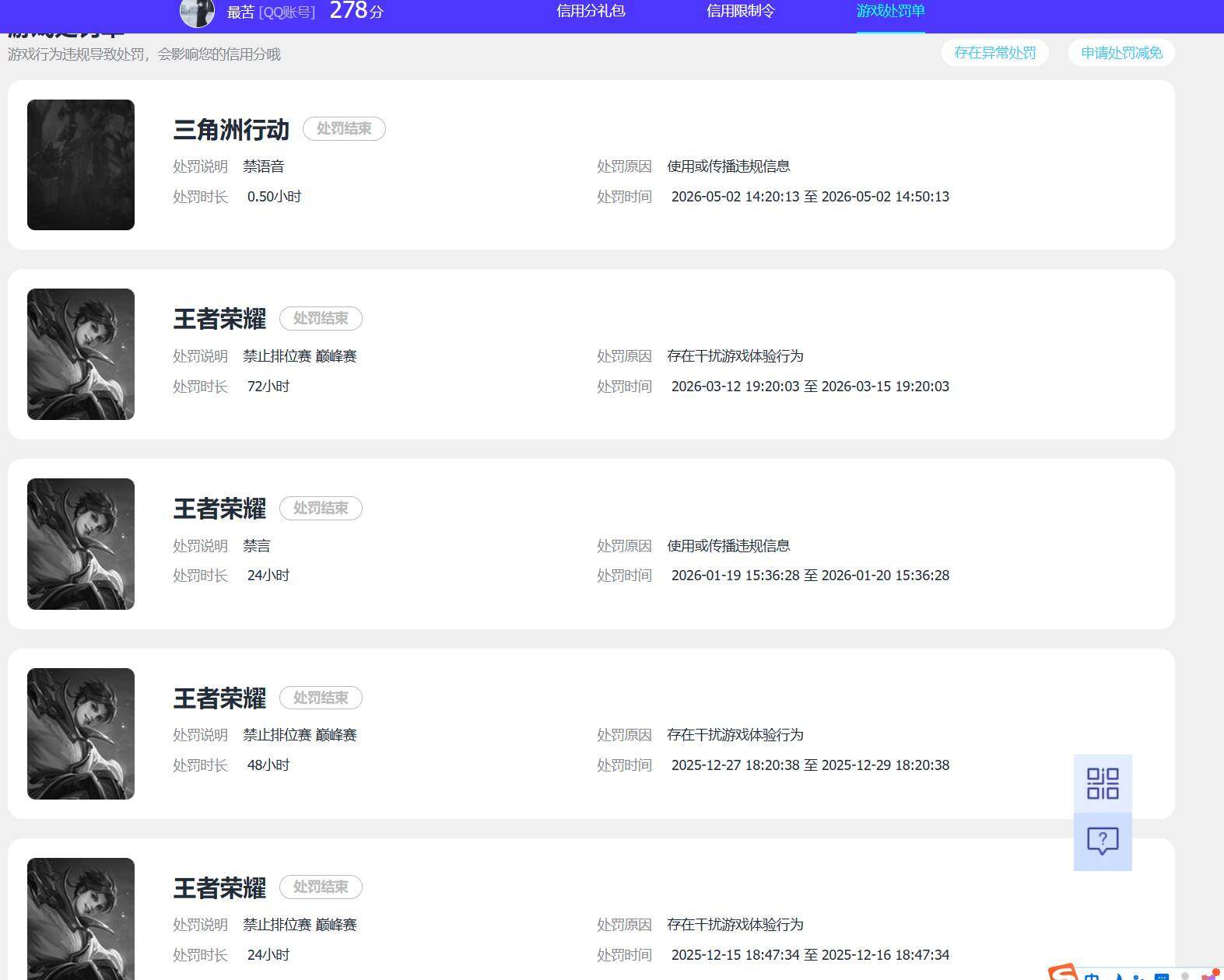The image size is (1224, 980).
Task: Click 存在干扰游戏体验行为 on the 2026-03-12 card
Action: pyautogui.click(x=735, y=356)
